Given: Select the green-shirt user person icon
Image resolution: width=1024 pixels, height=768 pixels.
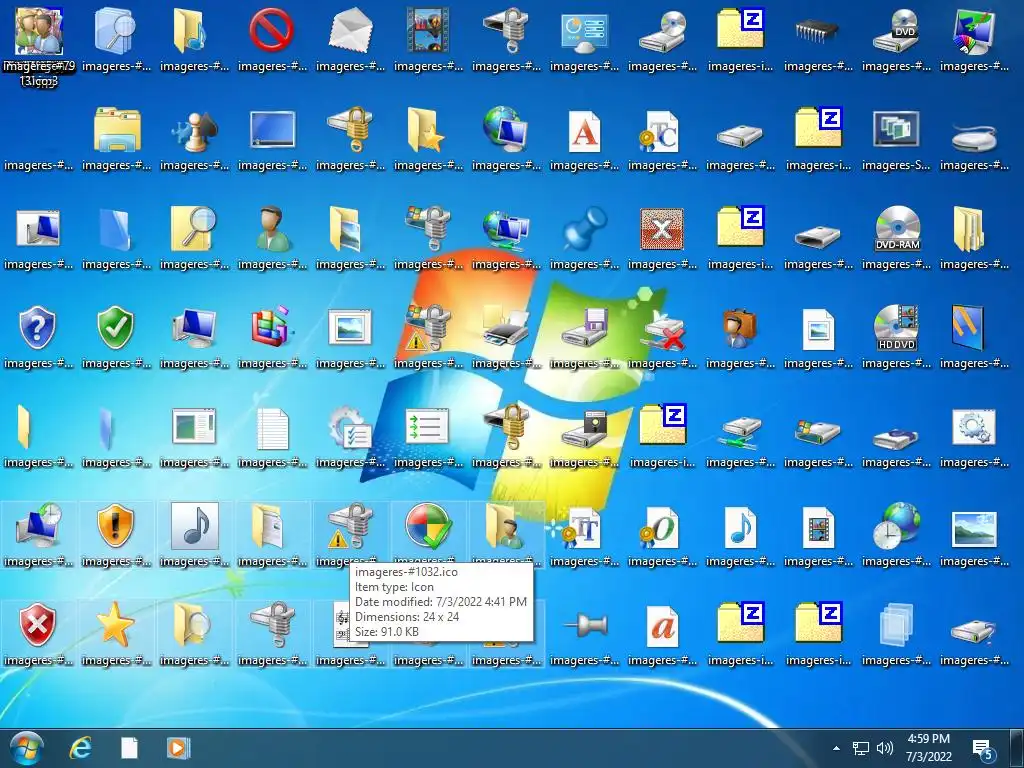Looking at the screenshot, I should point(272,229).
